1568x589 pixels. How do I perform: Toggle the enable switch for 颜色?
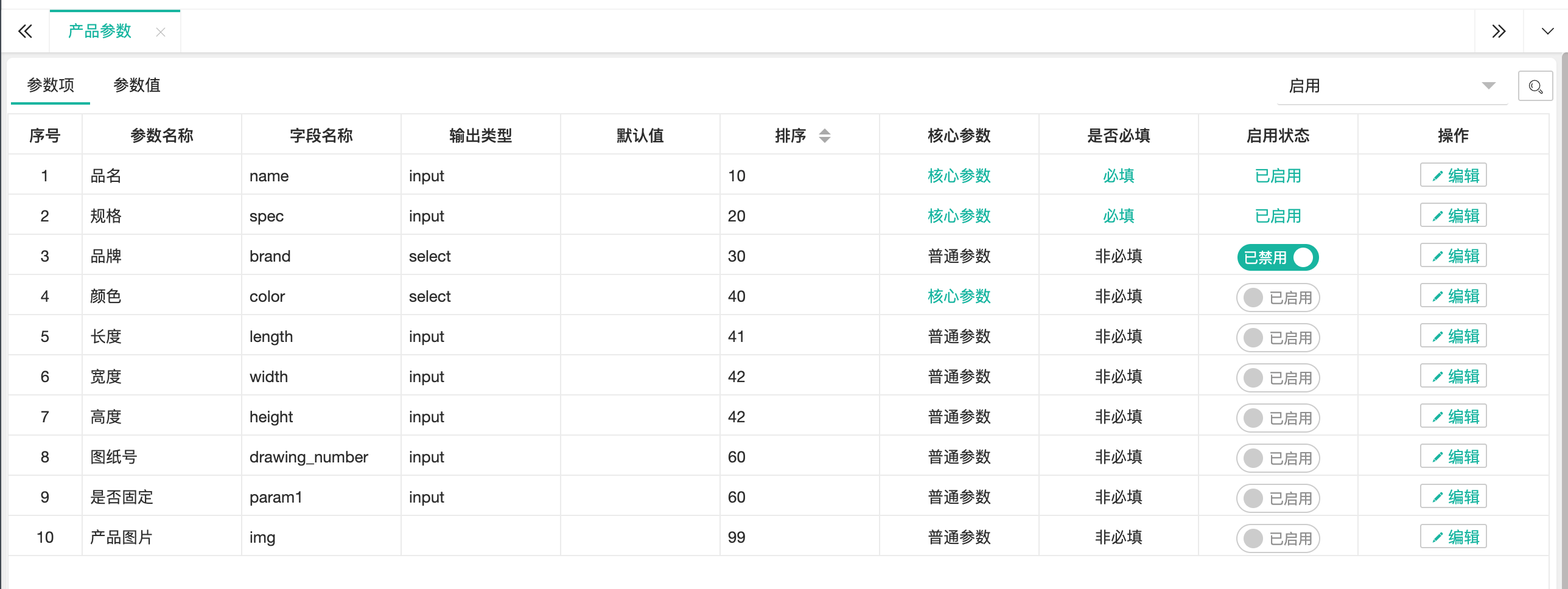(1277, 297)
